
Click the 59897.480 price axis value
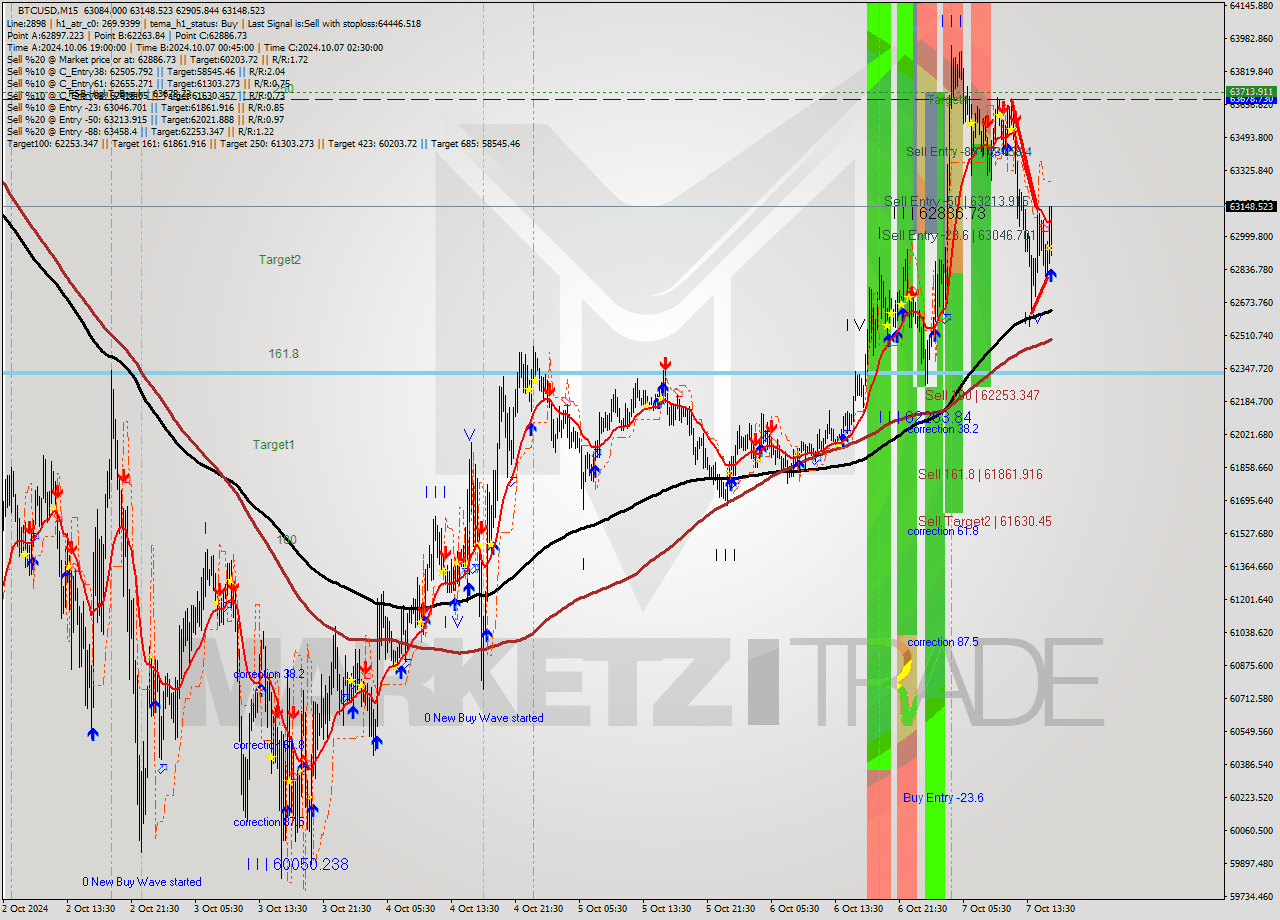[1252, 864]
